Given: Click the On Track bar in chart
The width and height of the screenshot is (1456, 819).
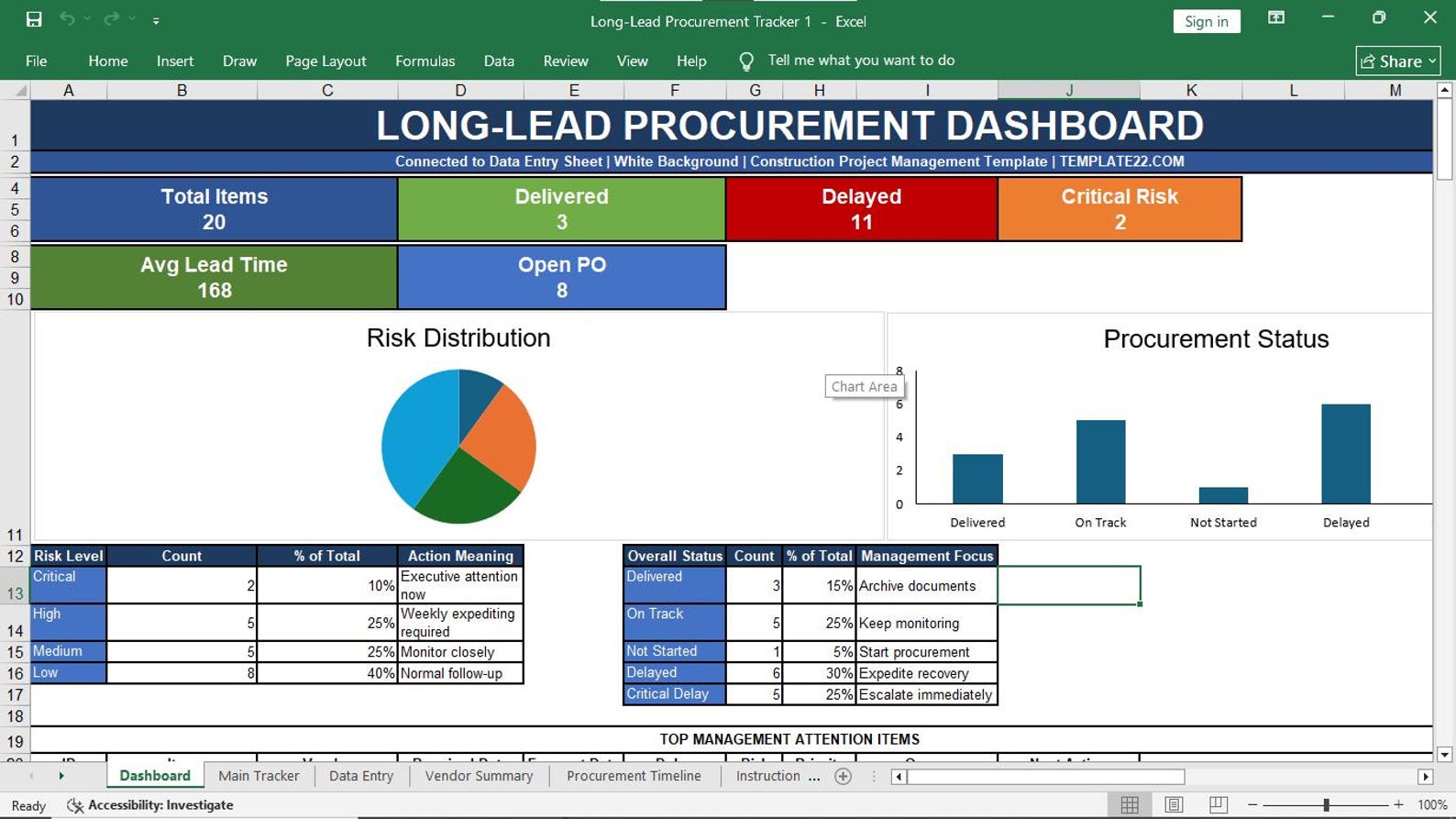Looking at the screenshot, I should pyautogui.click(x=1100, y=462).
